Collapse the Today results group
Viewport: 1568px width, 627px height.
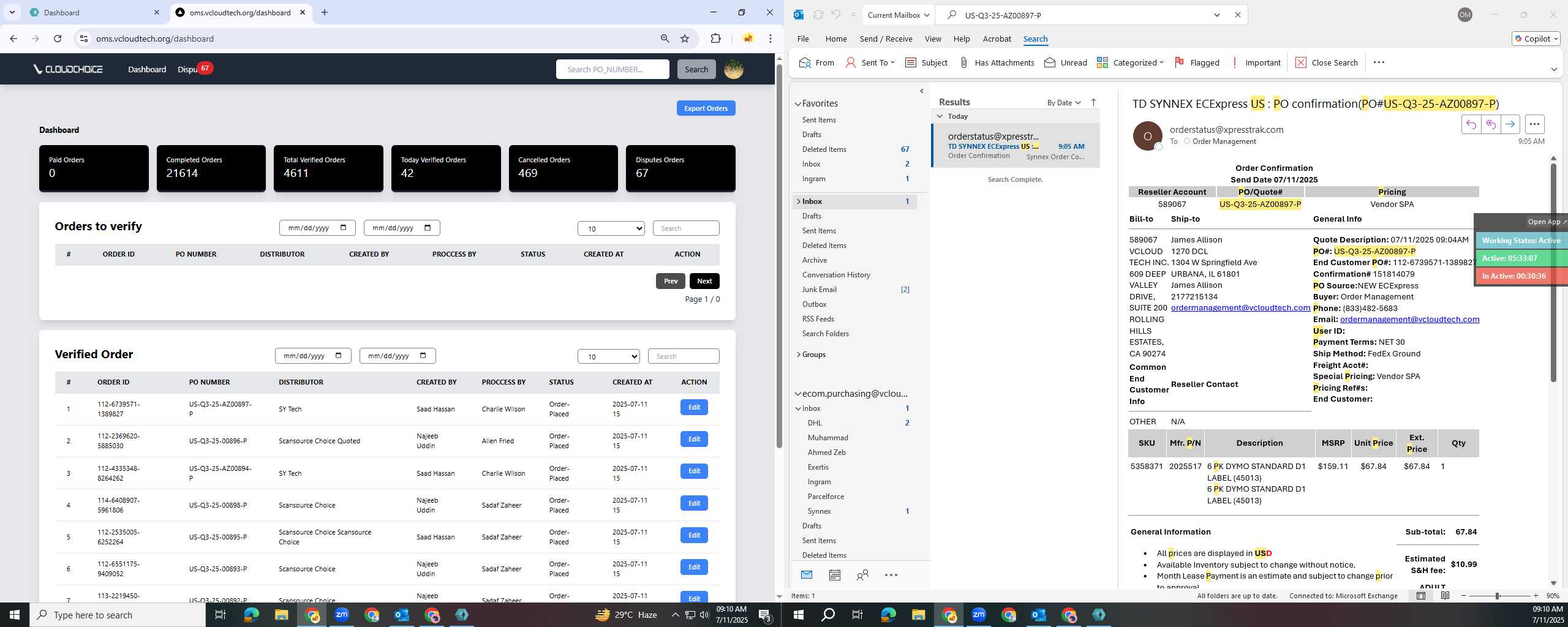click(940, 116)
